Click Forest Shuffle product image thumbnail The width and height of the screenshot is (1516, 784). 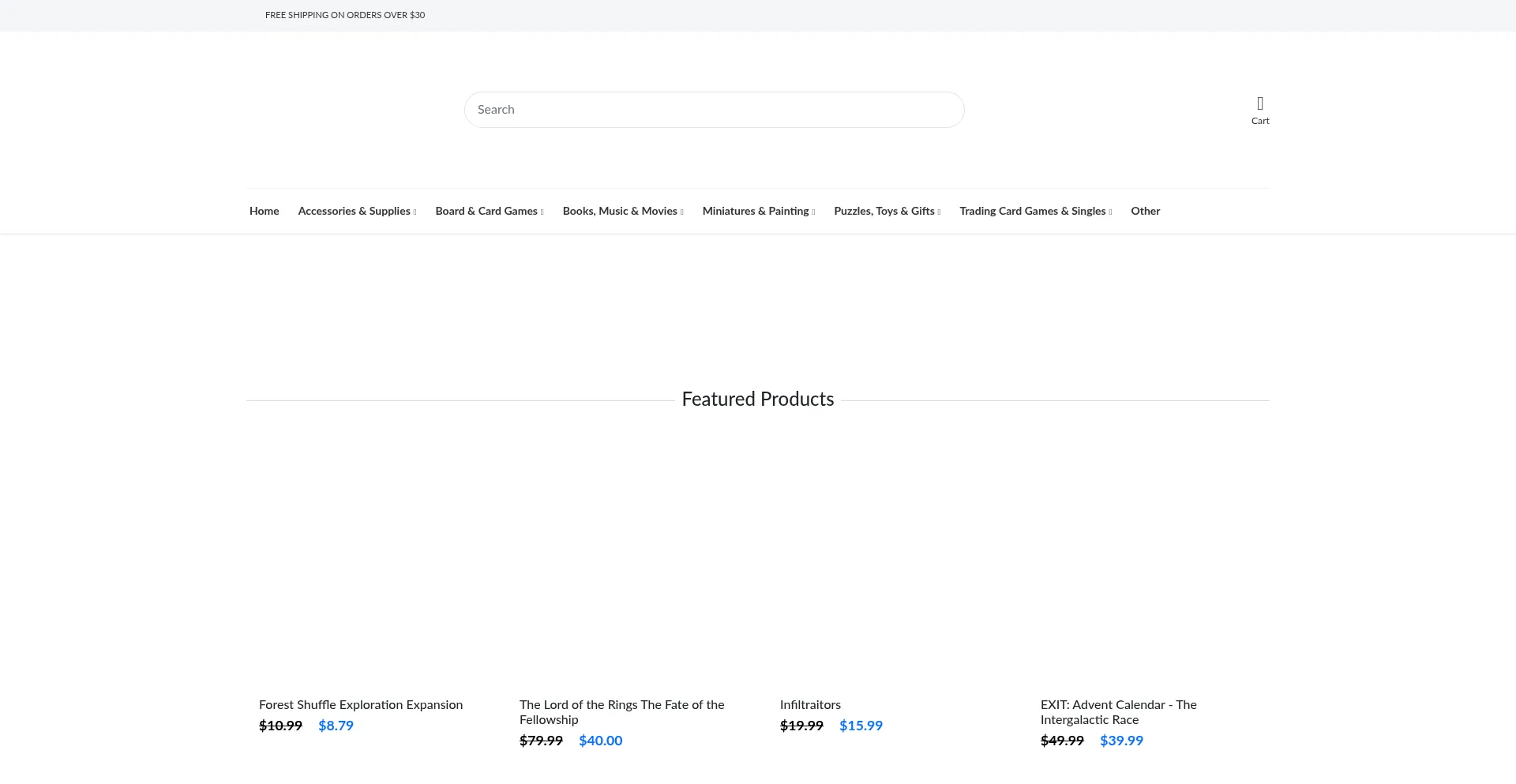tap(367, 561)
